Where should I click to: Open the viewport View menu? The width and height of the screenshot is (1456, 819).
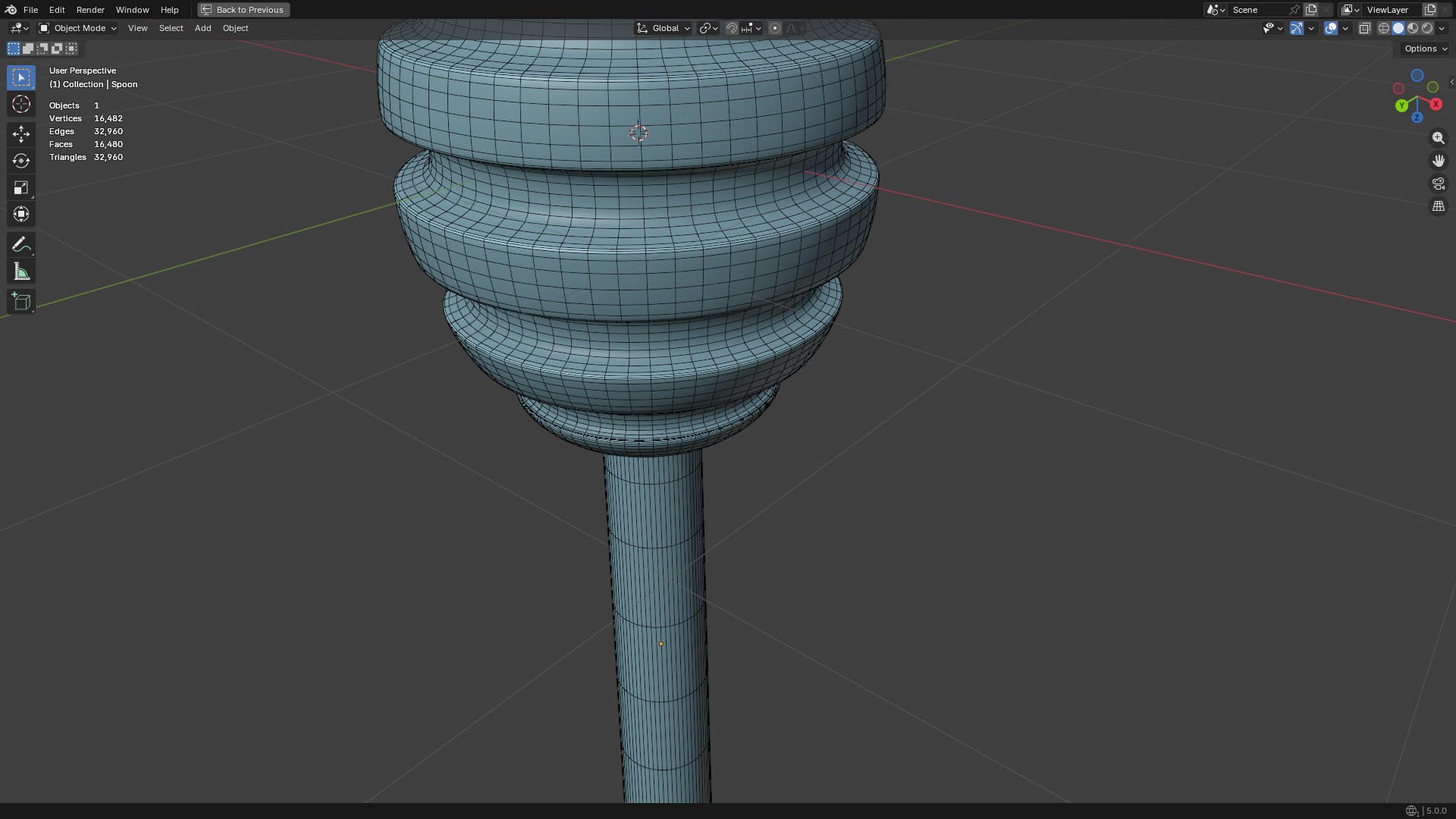pos(137,28)
